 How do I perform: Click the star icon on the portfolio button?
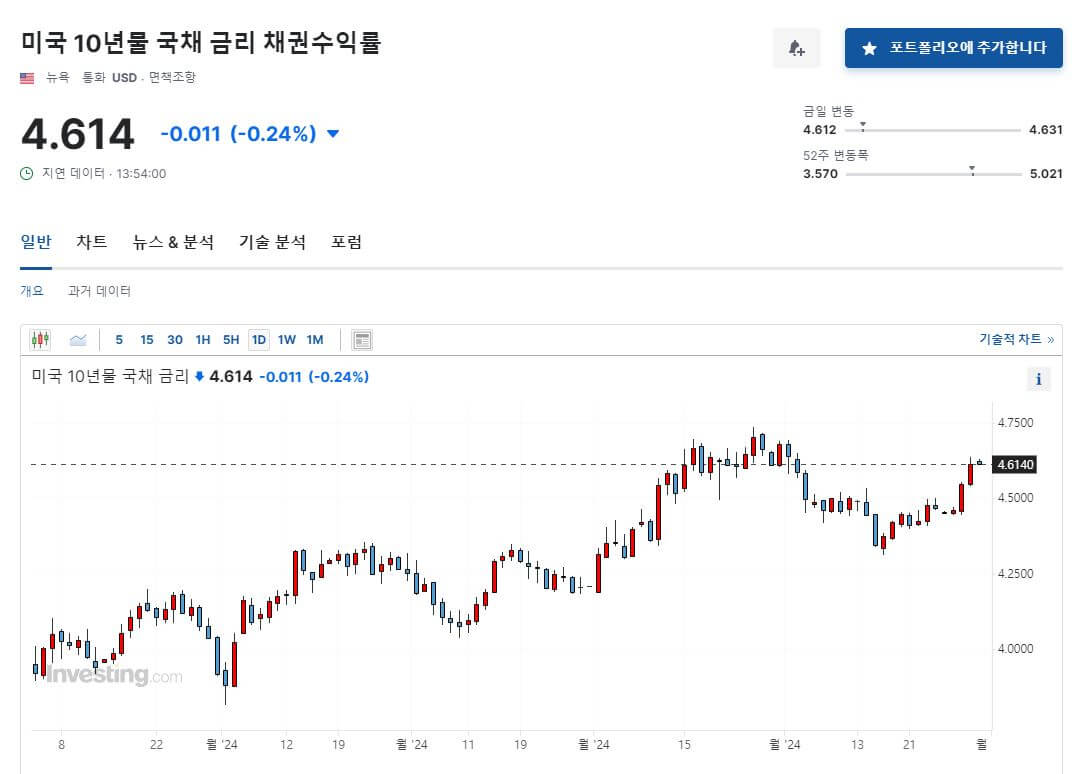[x=869, y=47]
